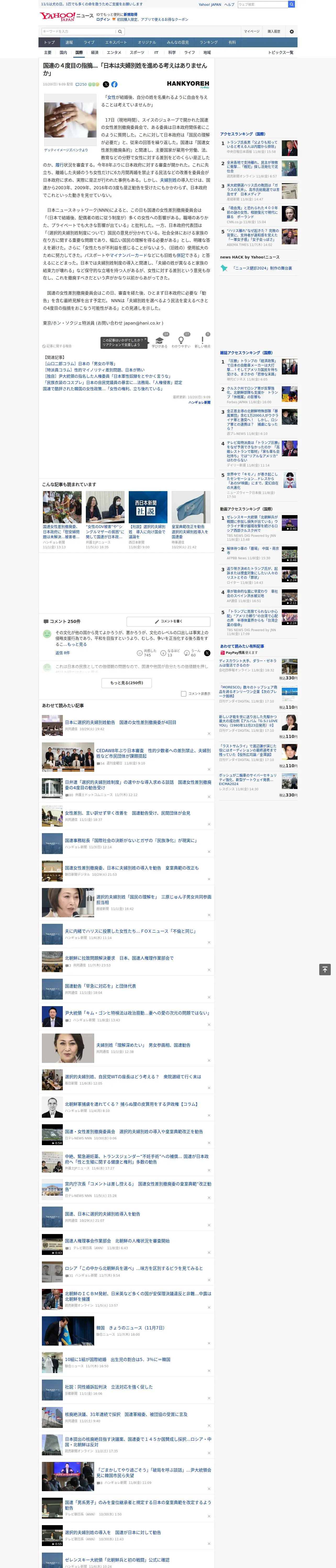Image resolution: width=336 pixels, height=1568 pixels.
Task: Share the article on X
Action: pyautogui.click(x=106, y=85)
